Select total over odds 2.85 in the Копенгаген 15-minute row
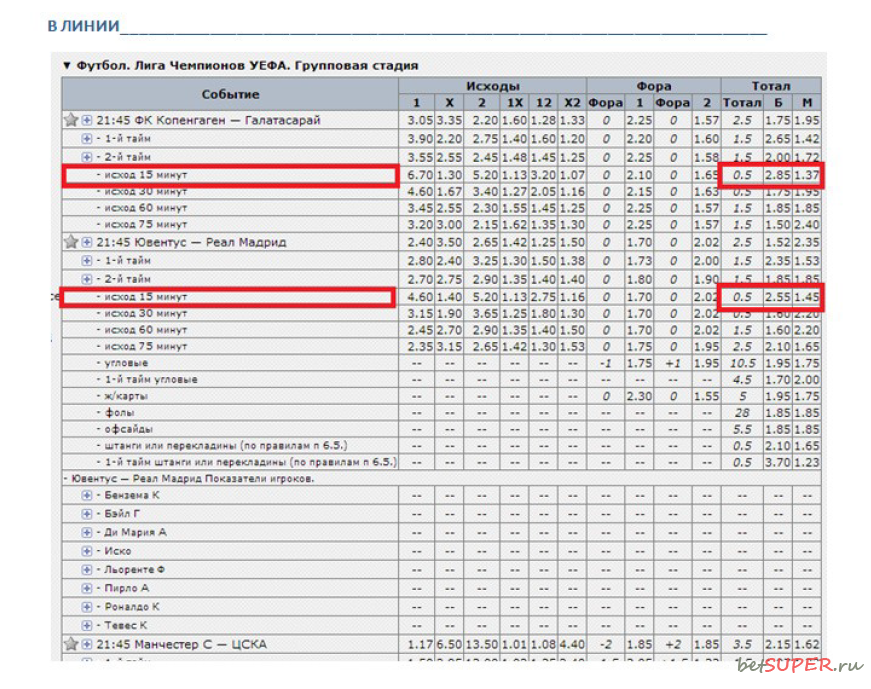The width and height of the screenshot is (871, 689). [778, 175]
